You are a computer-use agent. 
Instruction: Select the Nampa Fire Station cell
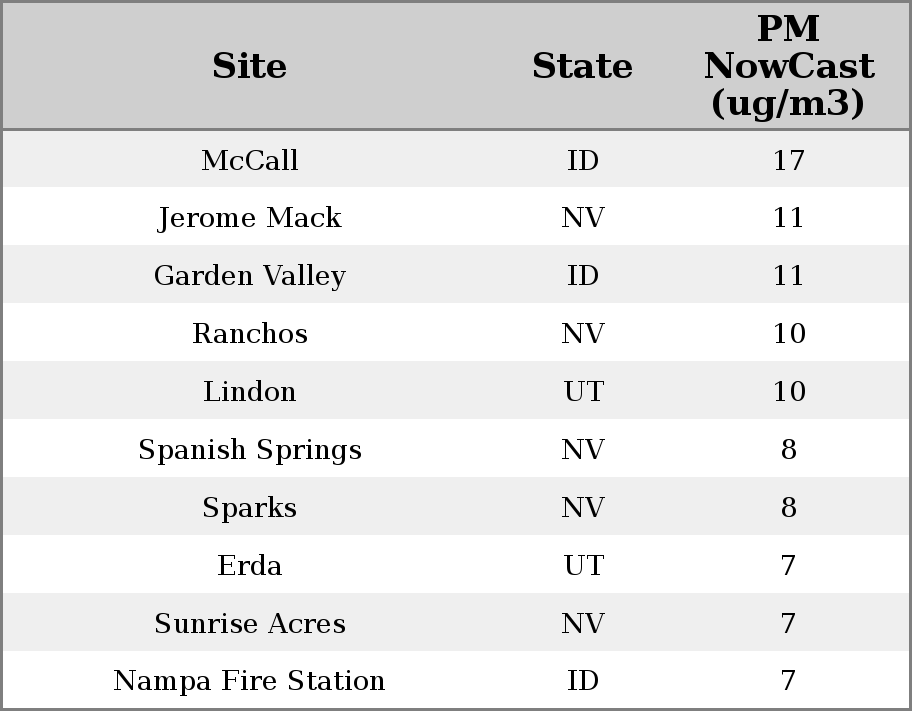pyautogui.click(x=250, y=681)
